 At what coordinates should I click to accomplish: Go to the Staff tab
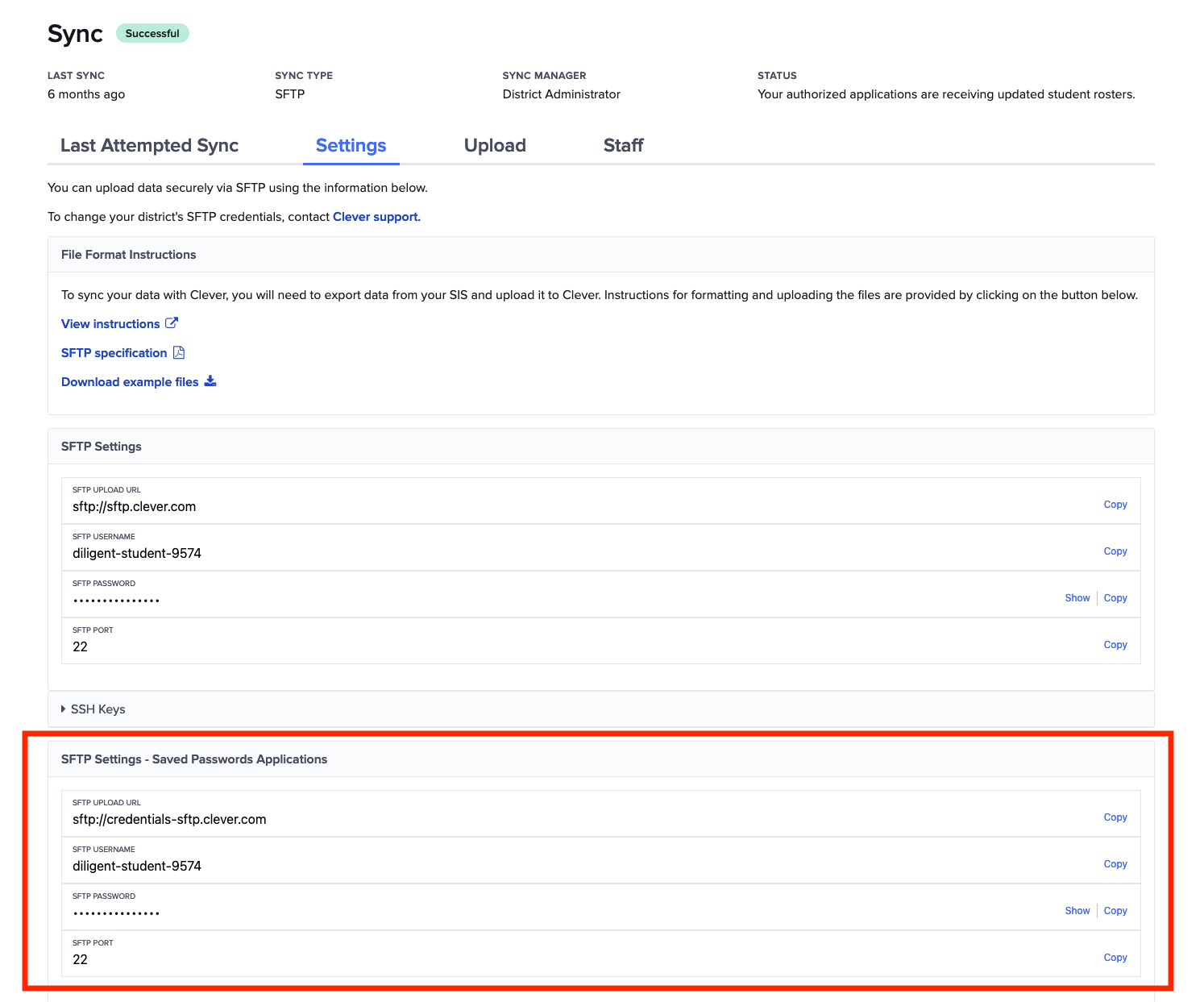click(623, 146)
